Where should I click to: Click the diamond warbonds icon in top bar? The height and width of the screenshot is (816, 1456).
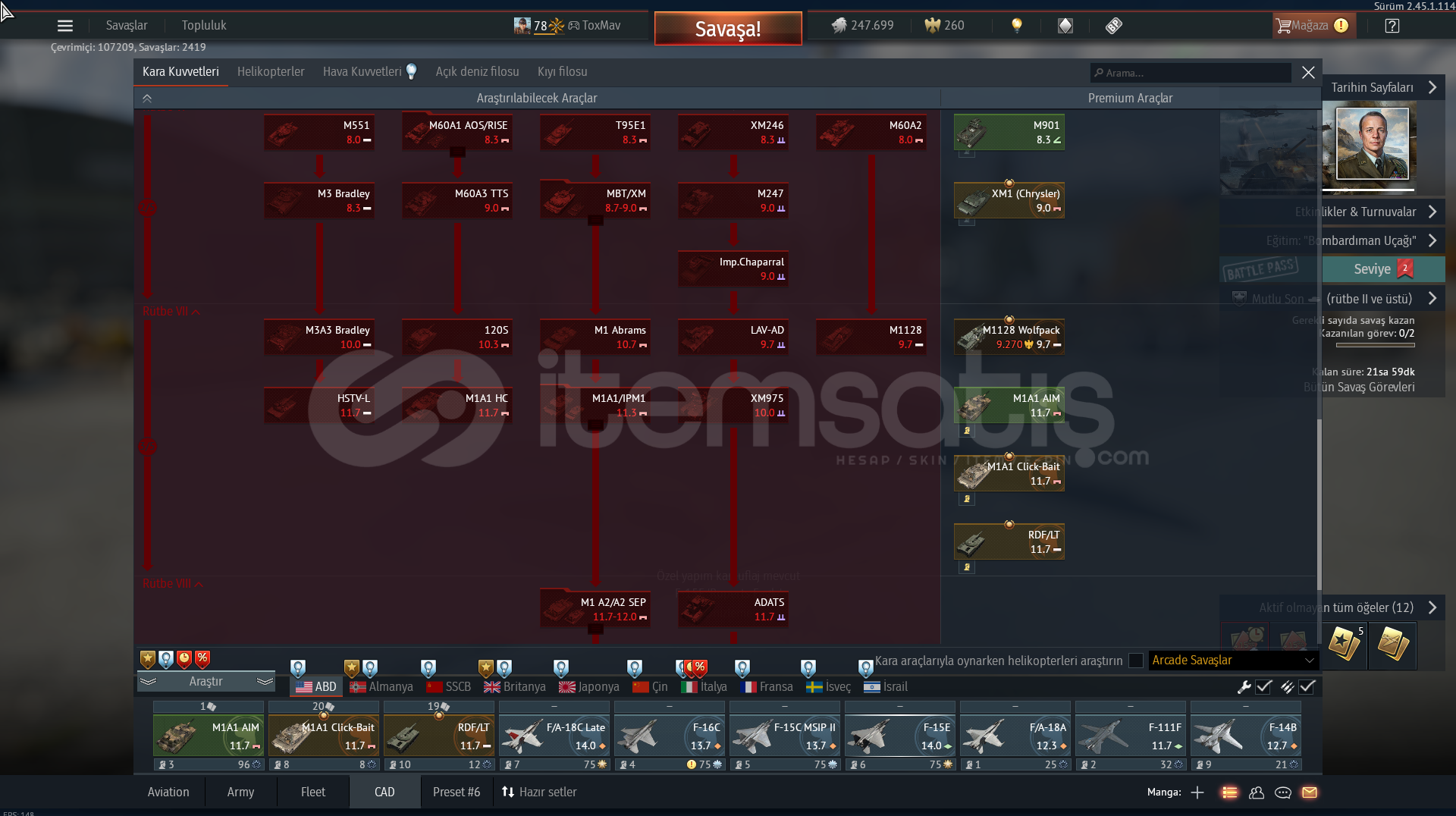1065,26
